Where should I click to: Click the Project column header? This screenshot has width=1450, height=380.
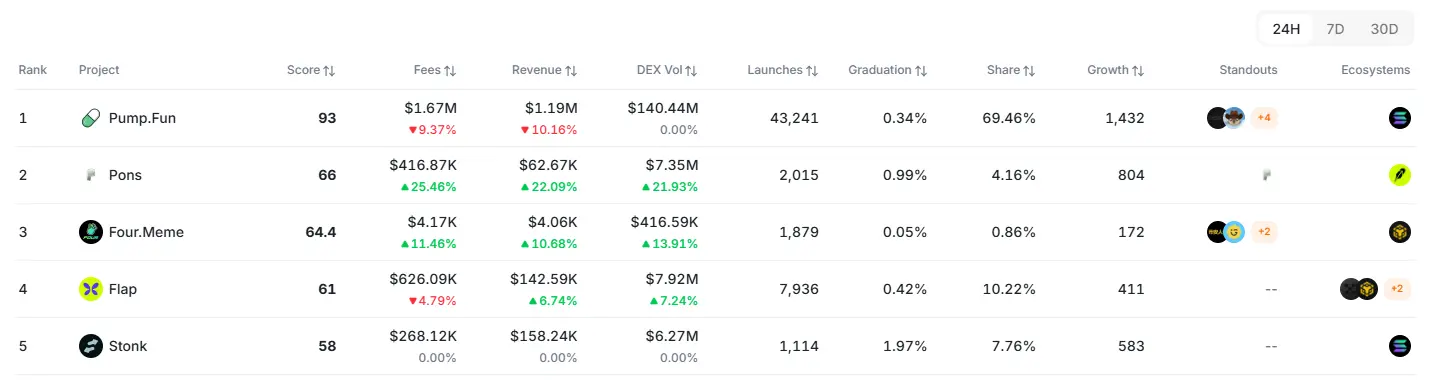click(x=99, y=70)
